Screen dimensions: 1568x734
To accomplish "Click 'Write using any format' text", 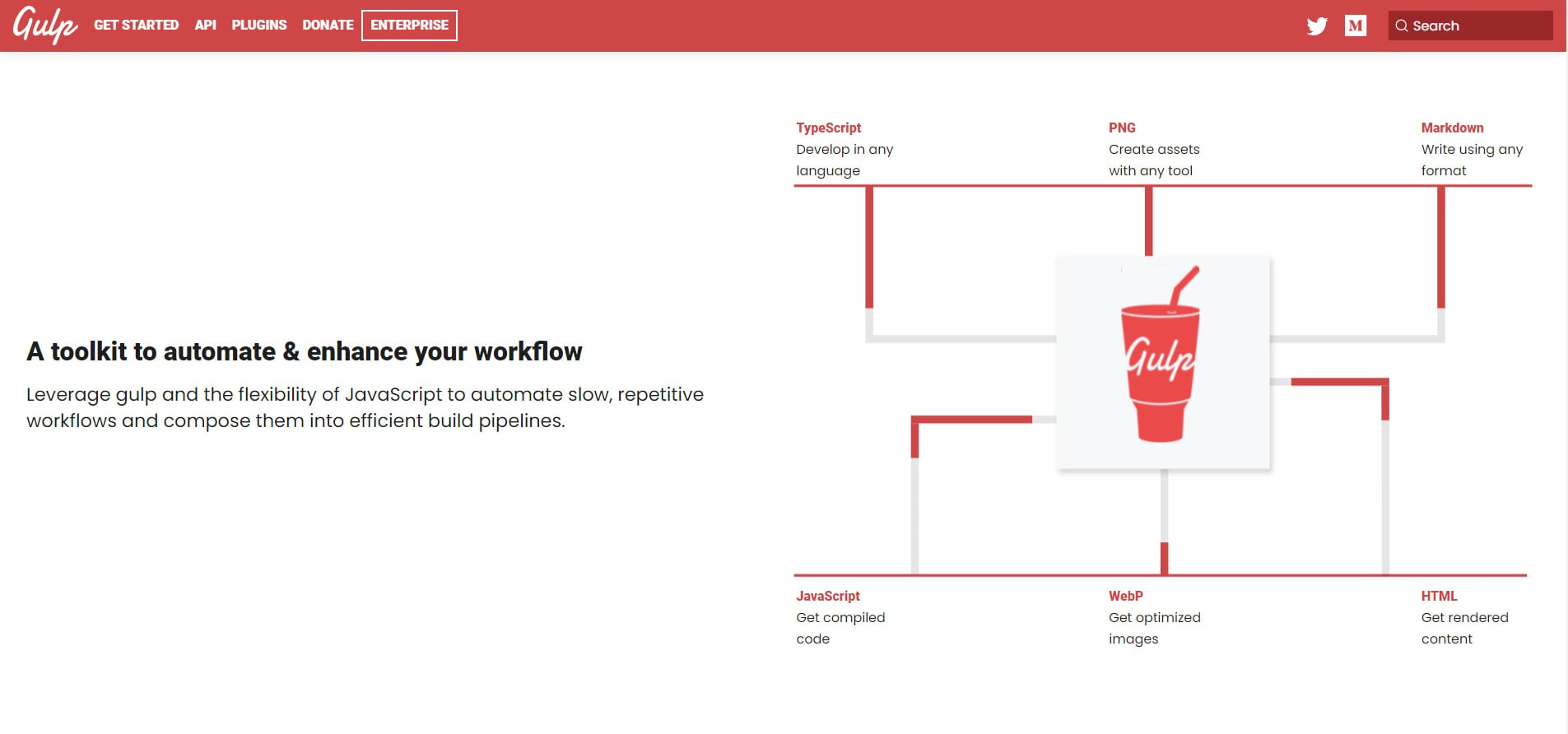I will tap(1472, 160).
